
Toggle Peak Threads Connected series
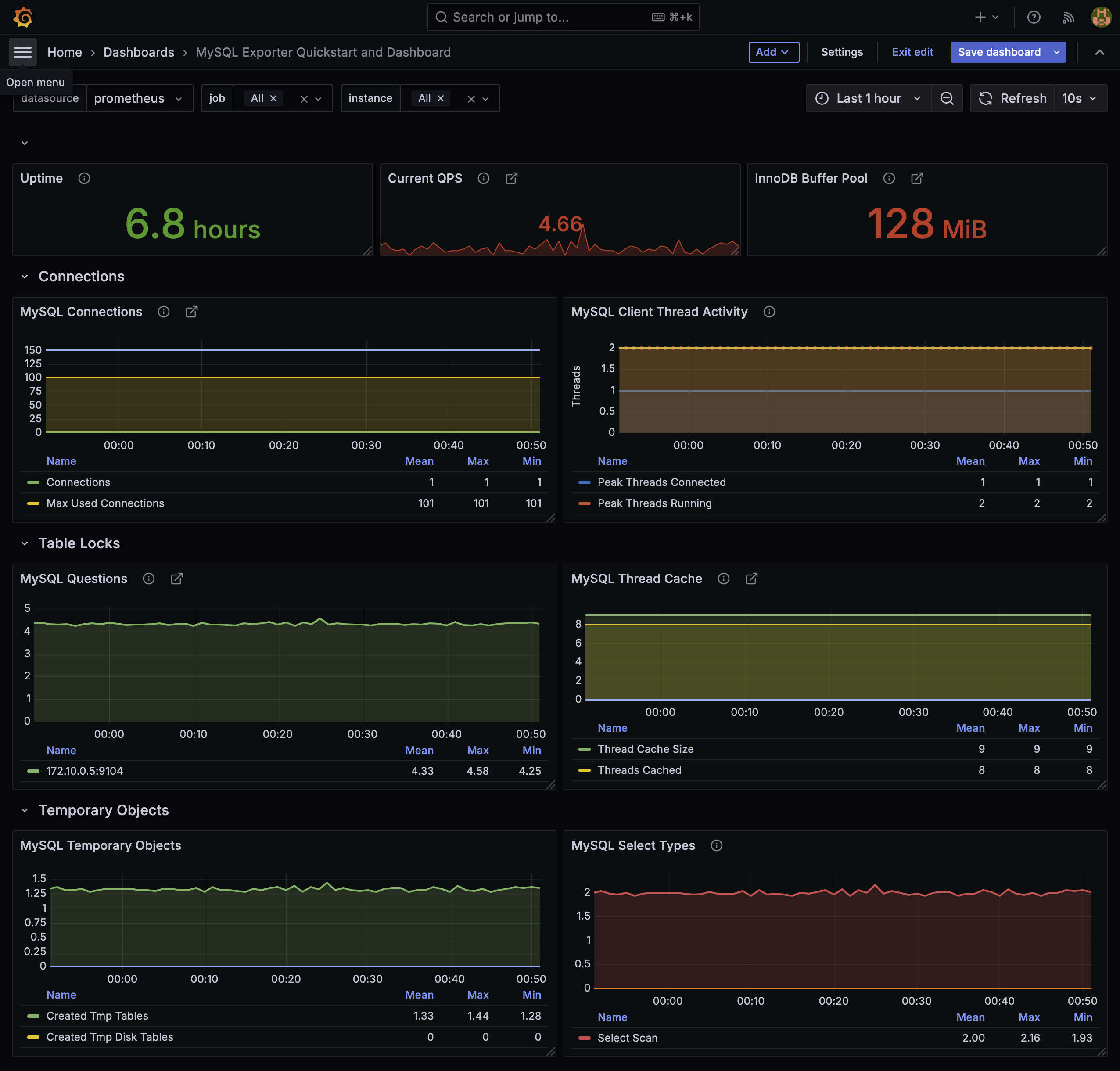(x=662, y=482)
